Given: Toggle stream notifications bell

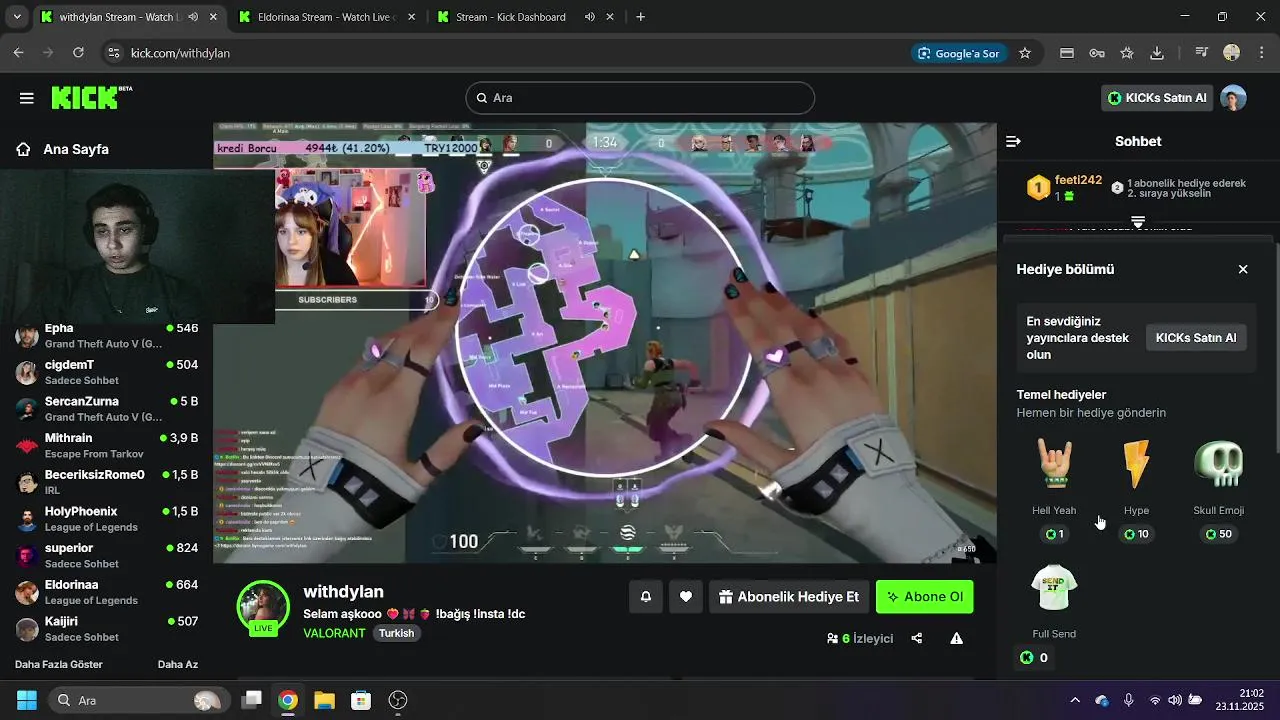Looking at the screenshot, I should (x=646, y=597).
